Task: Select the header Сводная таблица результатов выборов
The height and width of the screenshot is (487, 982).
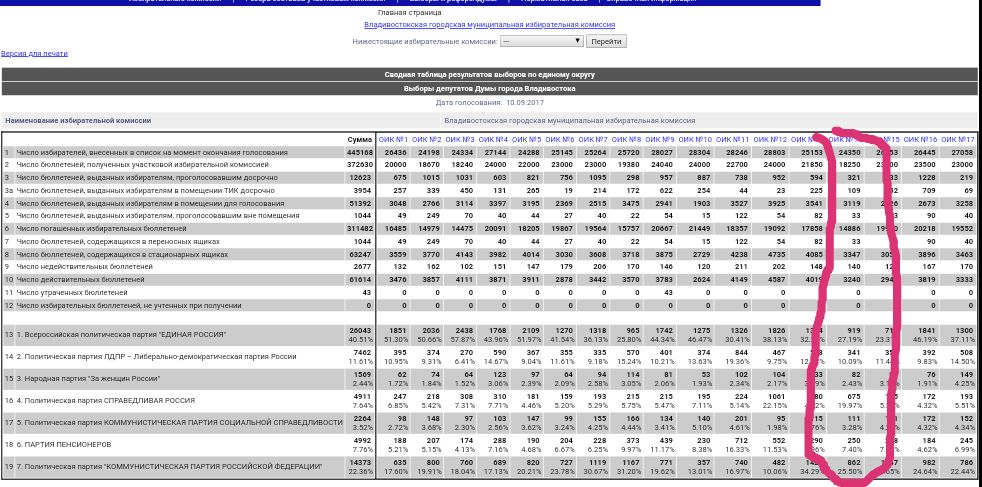Action: coord(490,75)
